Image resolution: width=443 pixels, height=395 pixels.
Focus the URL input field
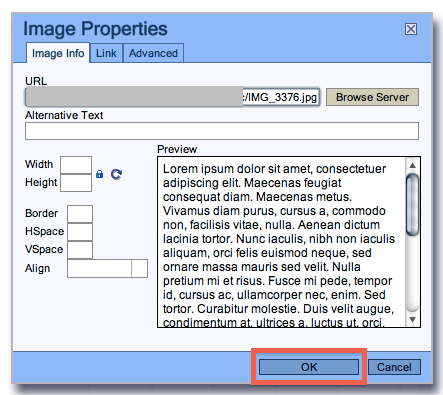click(172, 97)
